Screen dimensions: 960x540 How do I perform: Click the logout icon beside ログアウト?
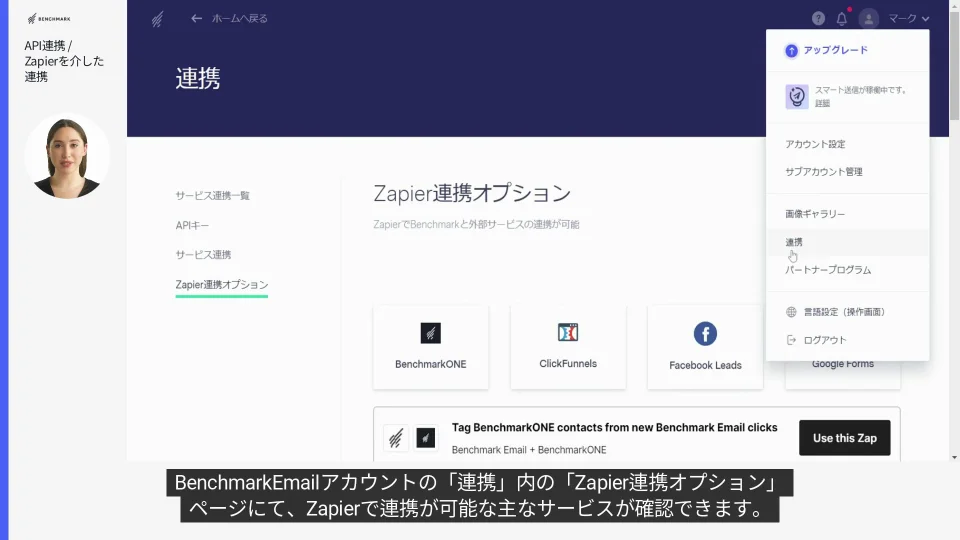[791, 340]
